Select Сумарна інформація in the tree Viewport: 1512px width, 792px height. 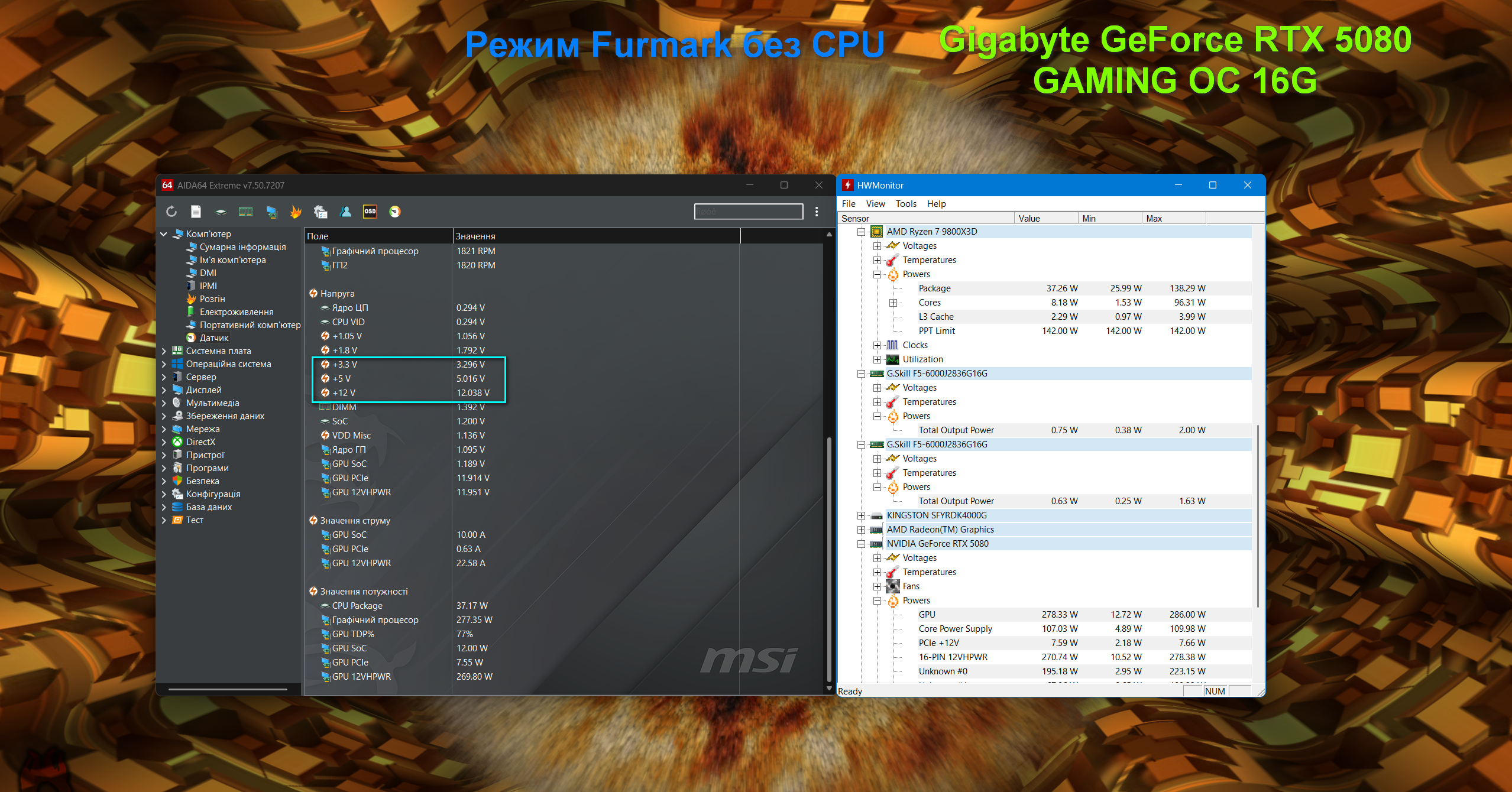pos(242,247)
